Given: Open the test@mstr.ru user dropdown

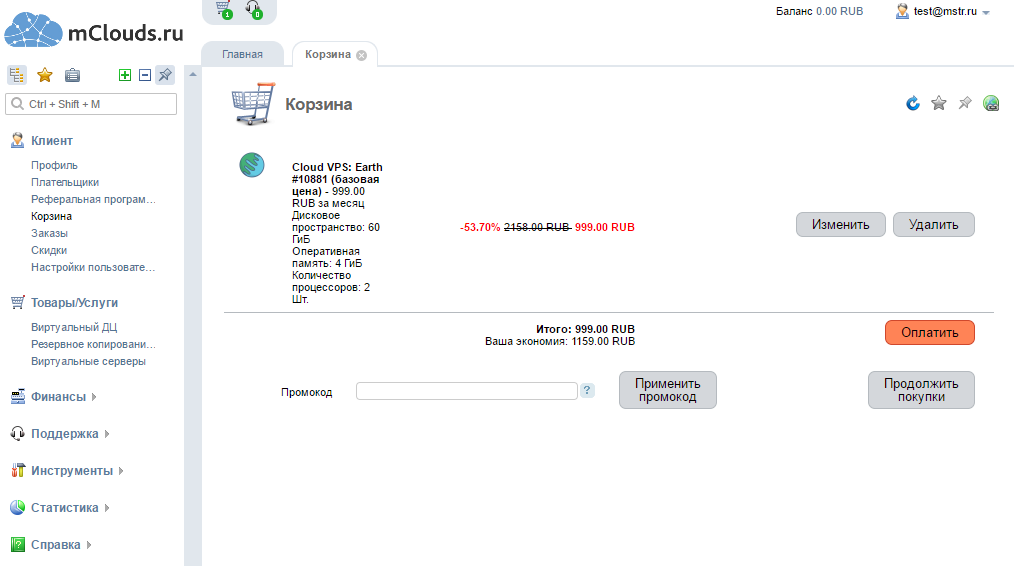Looking at the screenshot, I should (x=986, y=12).
